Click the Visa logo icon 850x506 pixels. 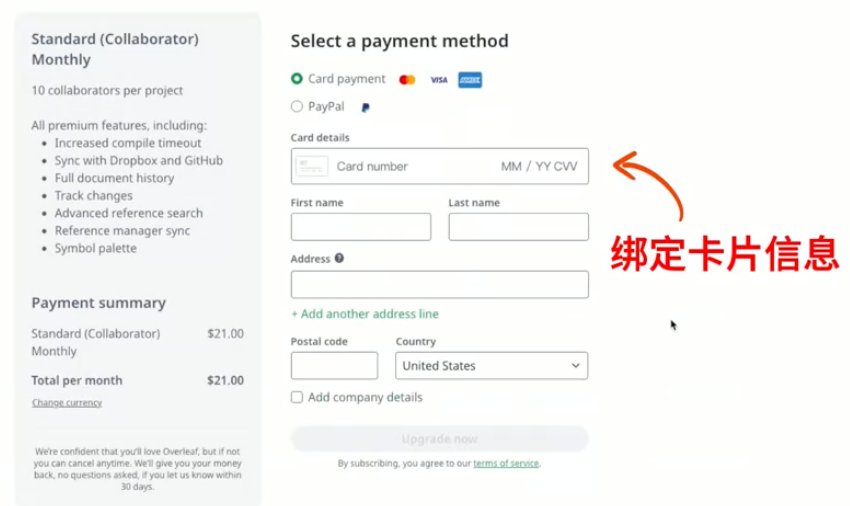coord(439,80)
